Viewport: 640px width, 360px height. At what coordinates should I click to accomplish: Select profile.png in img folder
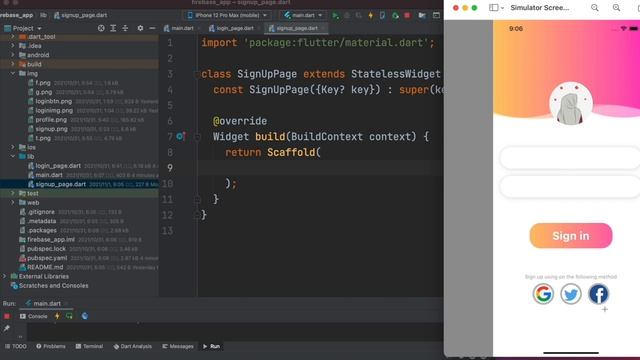pyautogui.click(x=51, y=120)
